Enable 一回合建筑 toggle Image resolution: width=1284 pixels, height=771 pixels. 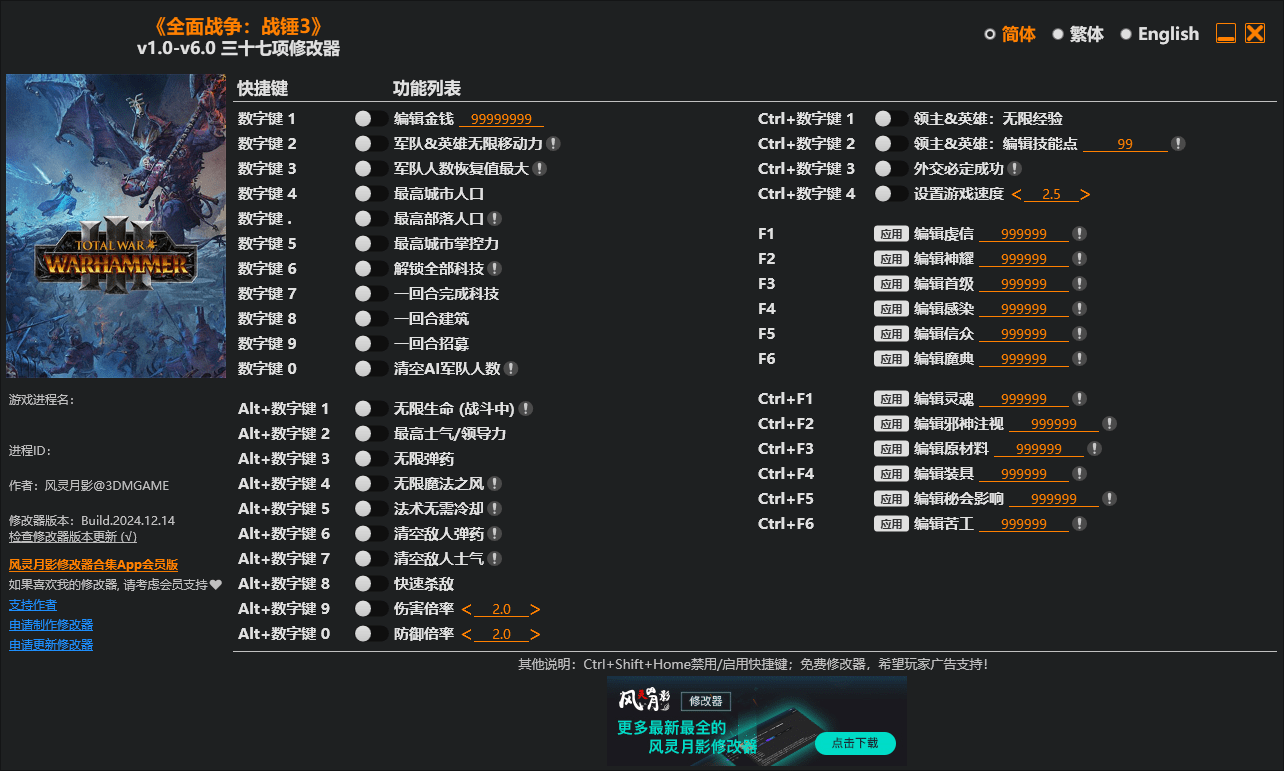pyautogui.click(x=371, y=319)
